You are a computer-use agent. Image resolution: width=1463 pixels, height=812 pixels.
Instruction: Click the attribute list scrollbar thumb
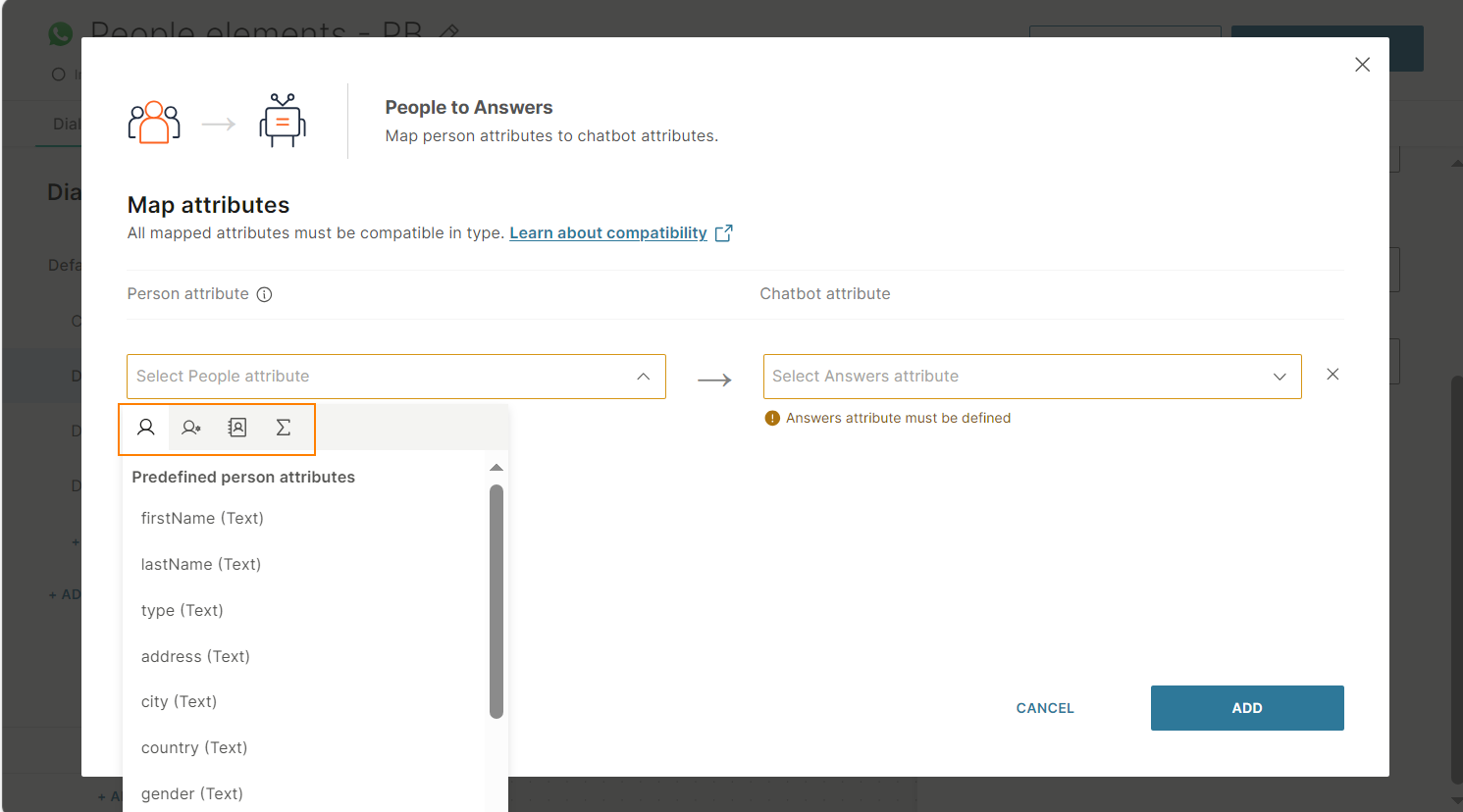click(x=496, y=600)
